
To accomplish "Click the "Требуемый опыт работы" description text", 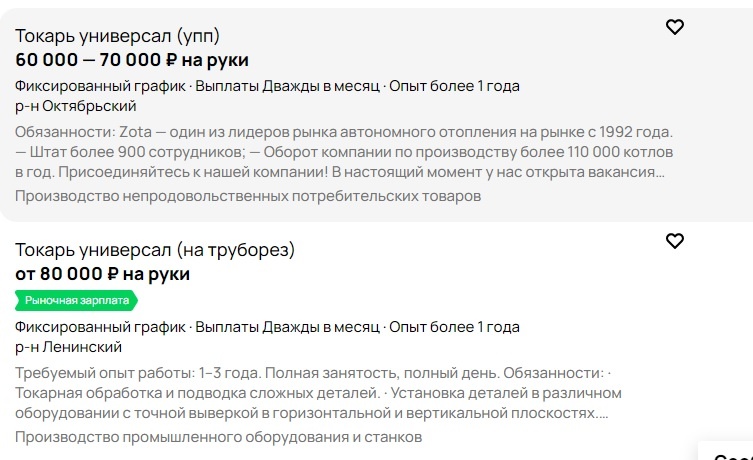I will (312, 392).
